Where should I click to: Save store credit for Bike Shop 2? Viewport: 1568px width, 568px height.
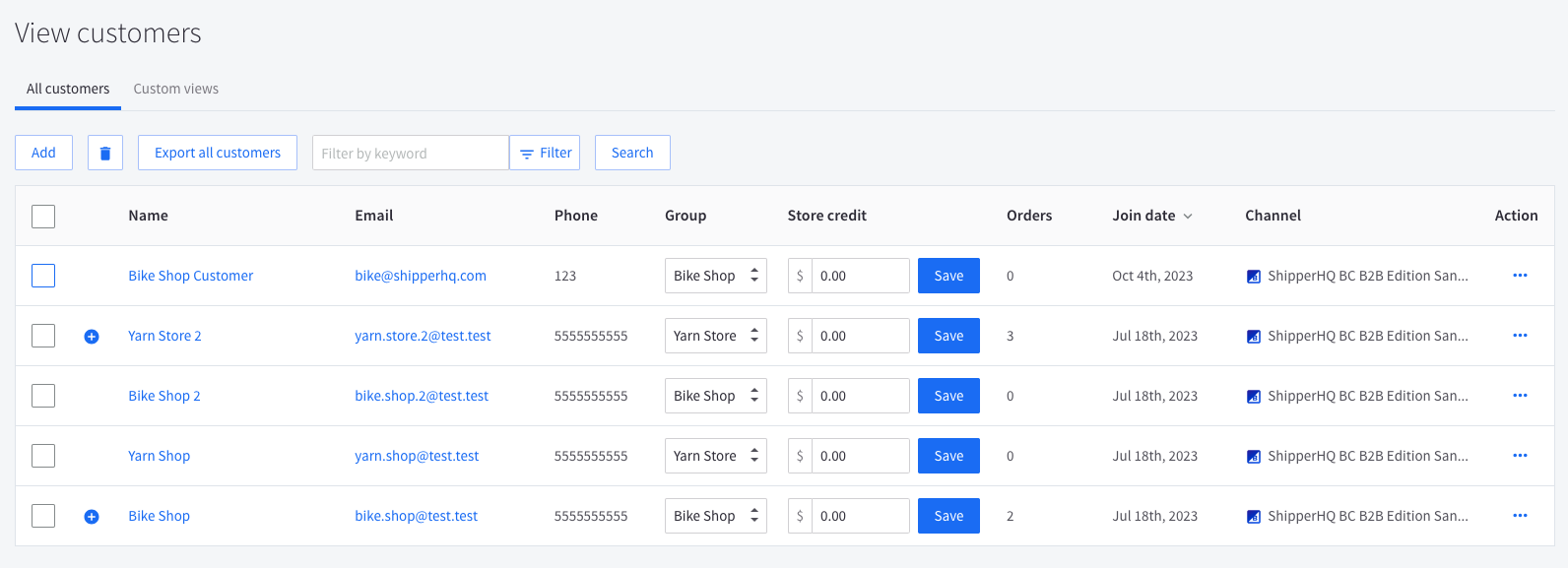coord(948,396)
